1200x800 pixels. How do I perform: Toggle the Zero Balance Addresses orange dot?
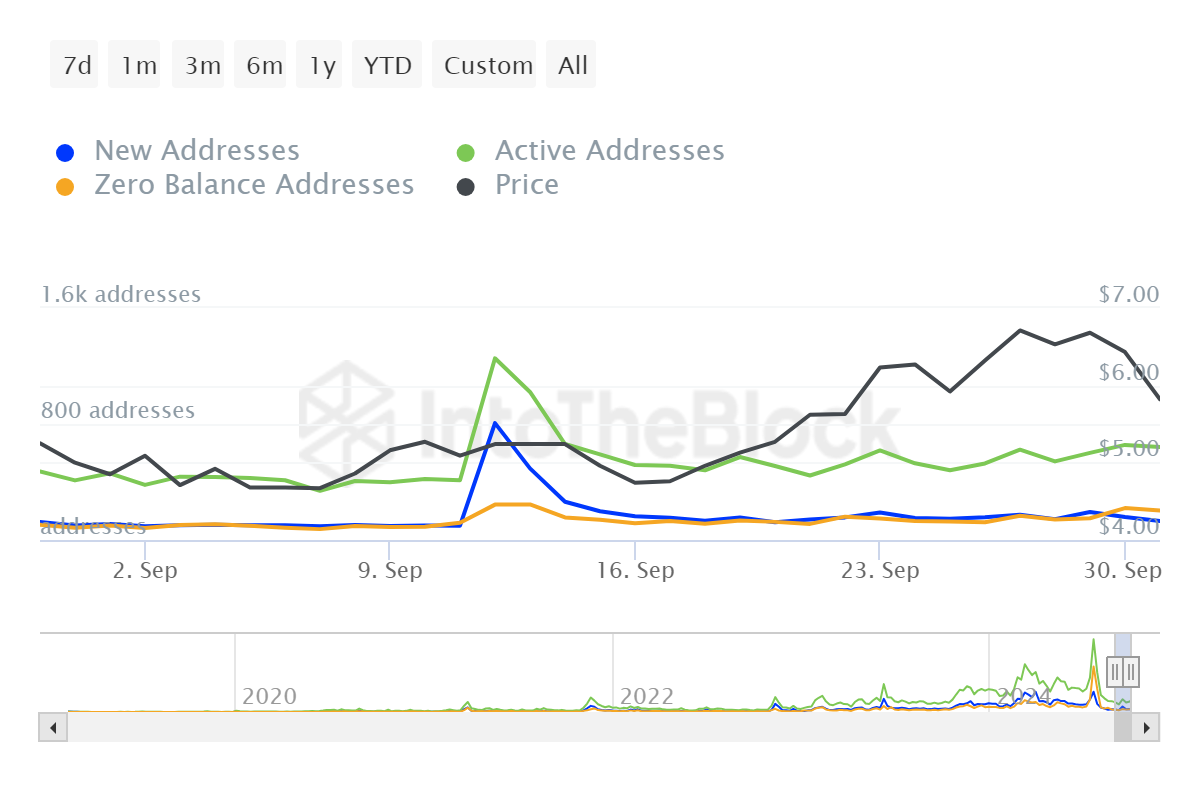(x=65, y=187)
